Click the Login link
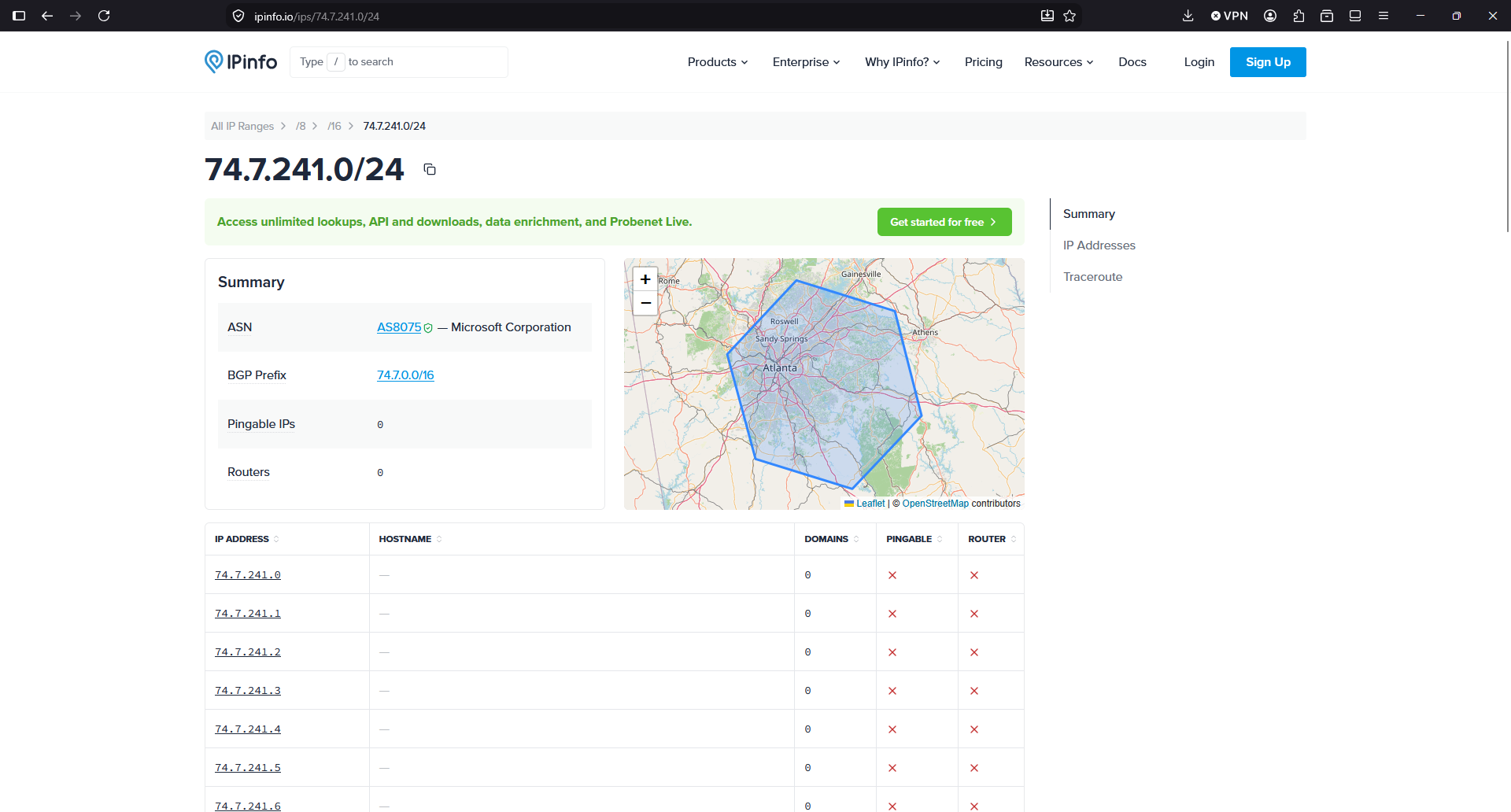 1199,62
